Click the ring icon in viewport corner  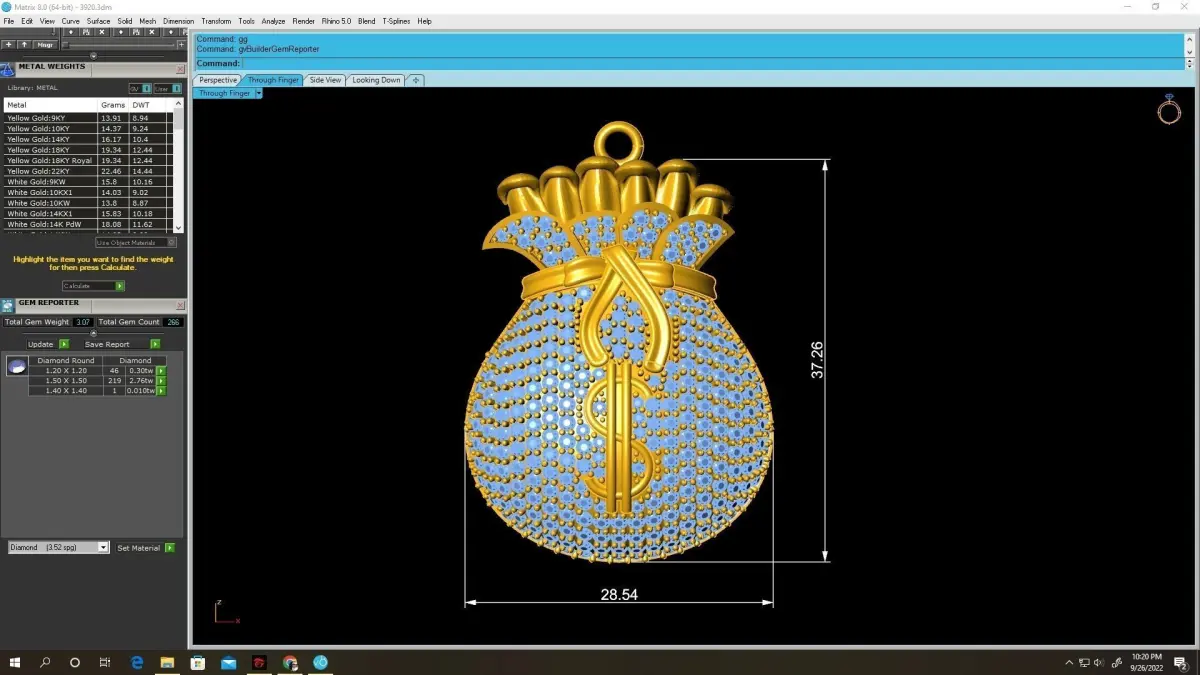pos(1169,110)
